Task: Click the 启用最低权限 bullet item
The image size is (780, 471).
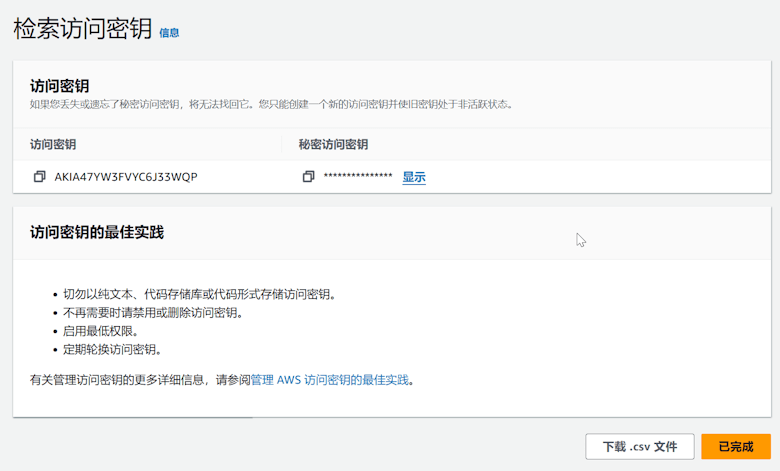Action: point(100,331)
